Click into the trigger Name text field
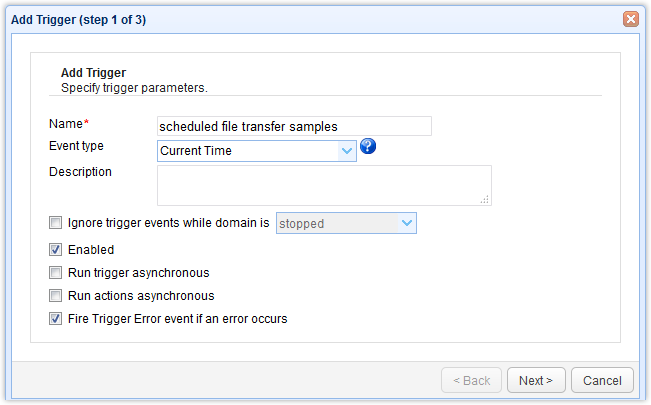The height and width of the screenshot is (405, 651). pyautogui.click(x=294, y=126)
